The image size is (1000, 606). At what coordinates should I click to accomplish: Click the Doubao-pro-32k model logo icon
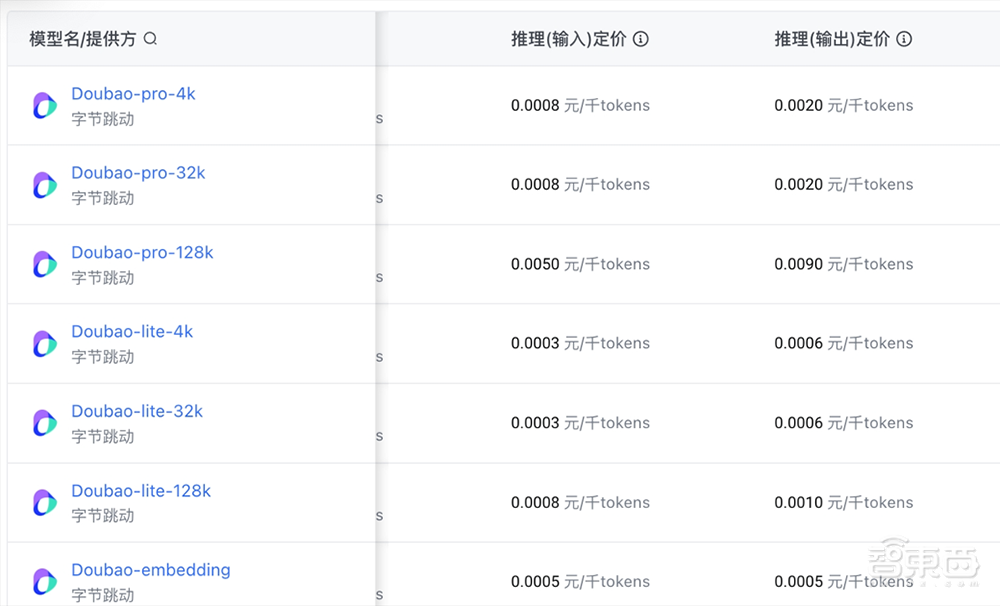pos(44,184)
